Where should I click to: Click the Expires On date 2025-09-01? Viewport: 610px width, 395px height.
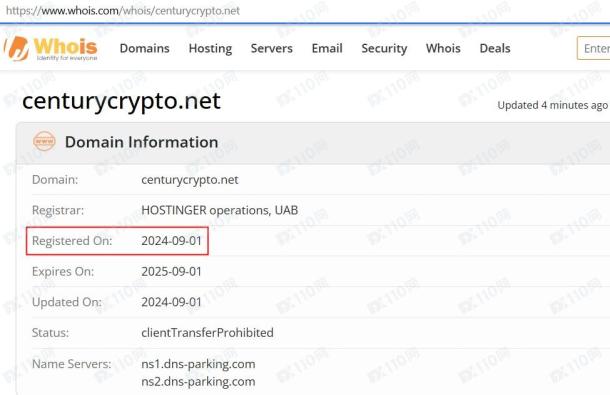coord(172,272)
